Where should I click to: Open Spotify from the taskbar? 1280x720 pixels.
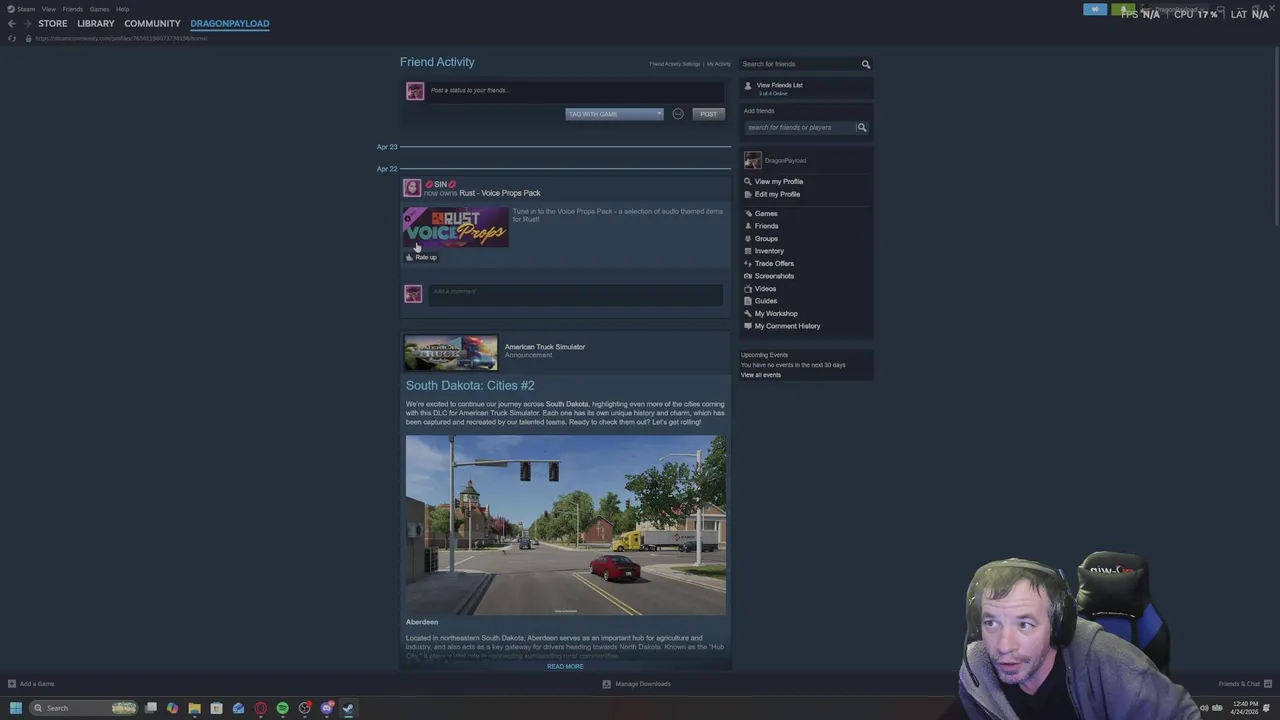282,708
